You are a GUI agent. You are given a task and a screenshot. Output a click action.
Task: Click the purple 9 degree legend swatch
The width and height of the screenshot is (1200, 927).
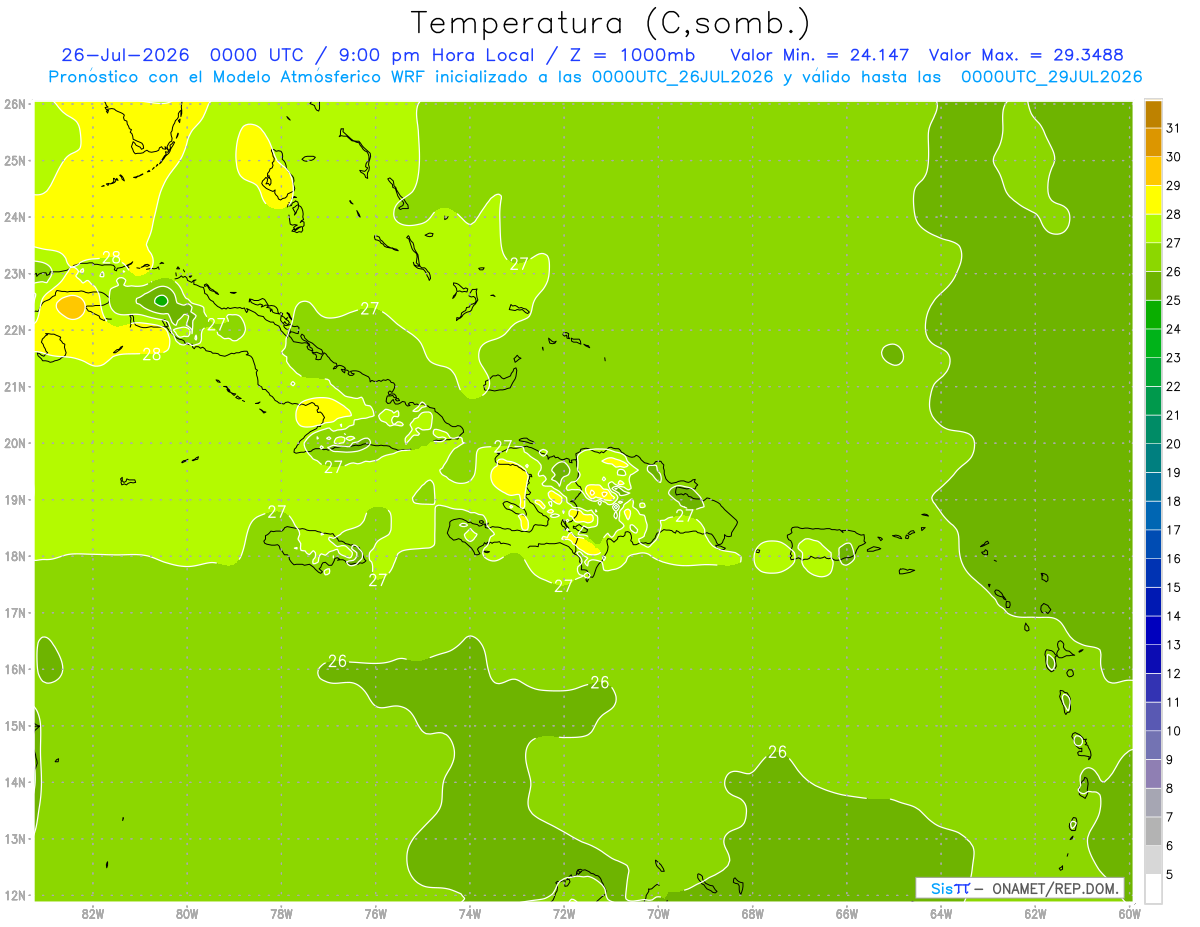point(1153,745)
